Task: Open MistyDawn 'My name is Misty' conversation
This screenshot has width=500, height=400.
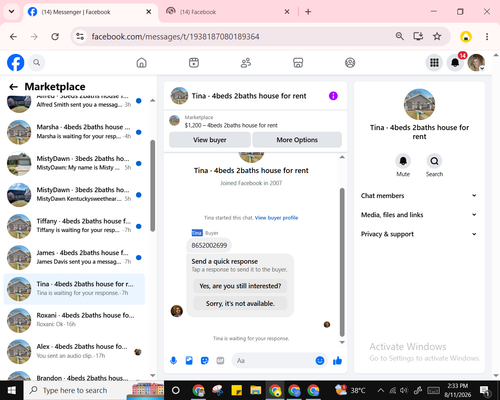Action: pyautogui.click(x=74, y=163)
